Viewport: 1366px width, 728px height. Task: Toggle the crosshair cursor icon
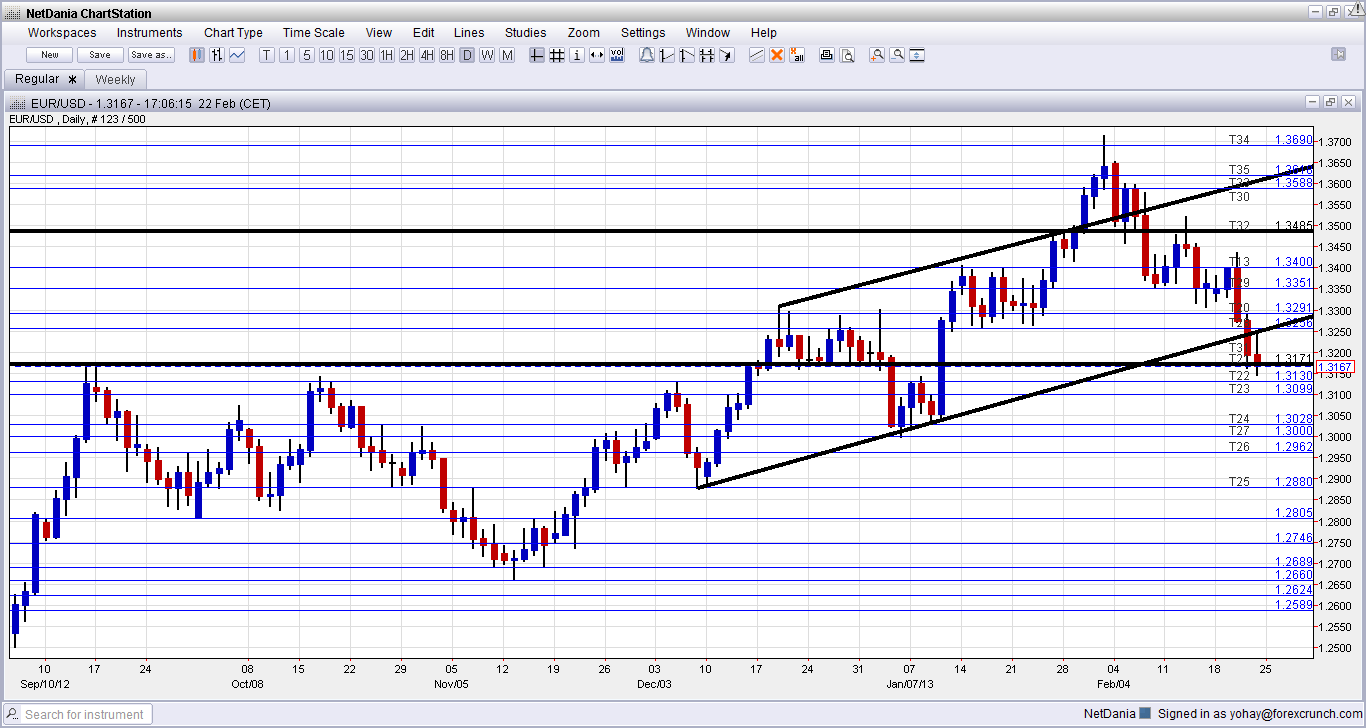pyautogui.click(x=536, y=55)
